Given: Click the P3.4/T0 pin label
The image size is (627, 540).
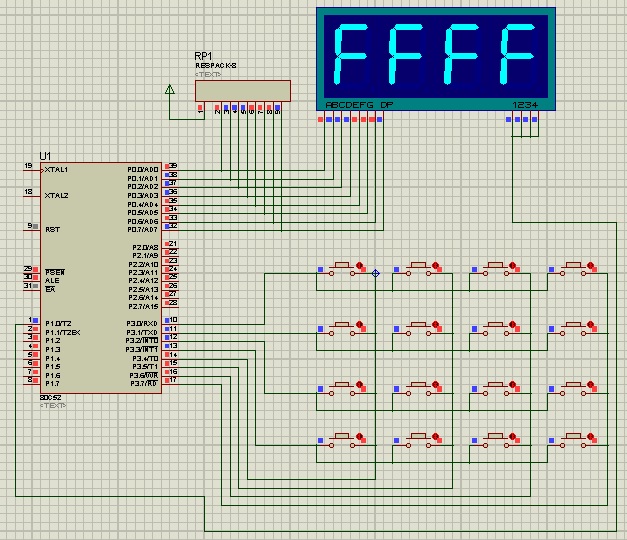Looking at the screenshot, I should [x=145, y=358].
